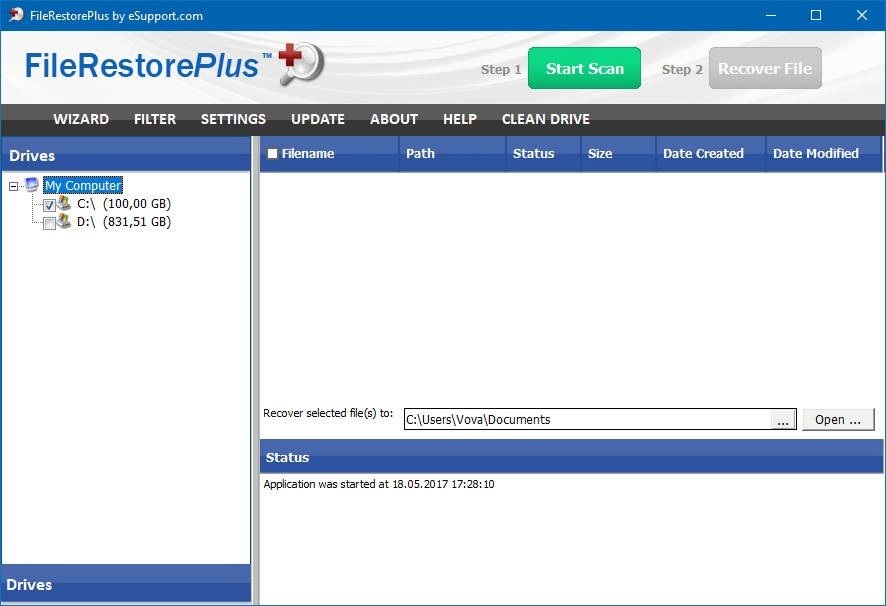
Task: Sort by Path column header
Action: click(x=452, y=154)
